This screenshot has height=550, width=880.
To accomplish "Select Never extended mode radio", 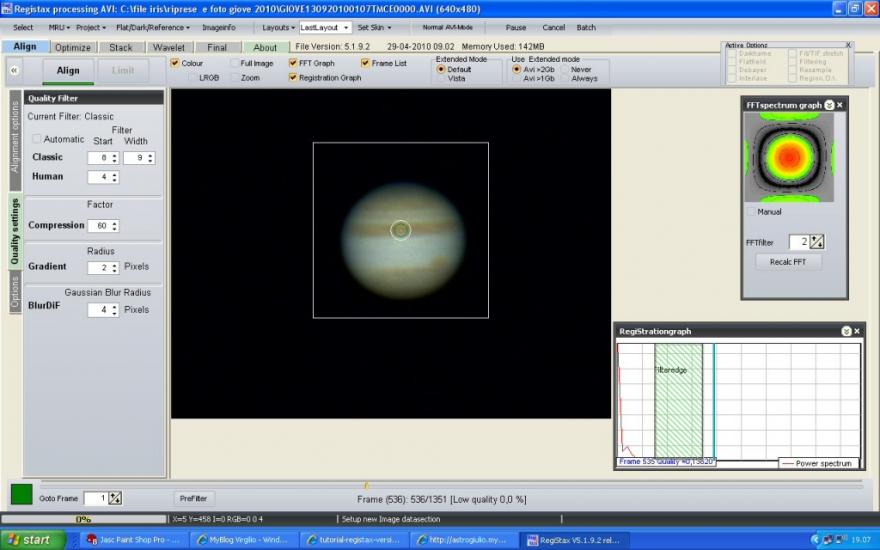I will (565, 69).
